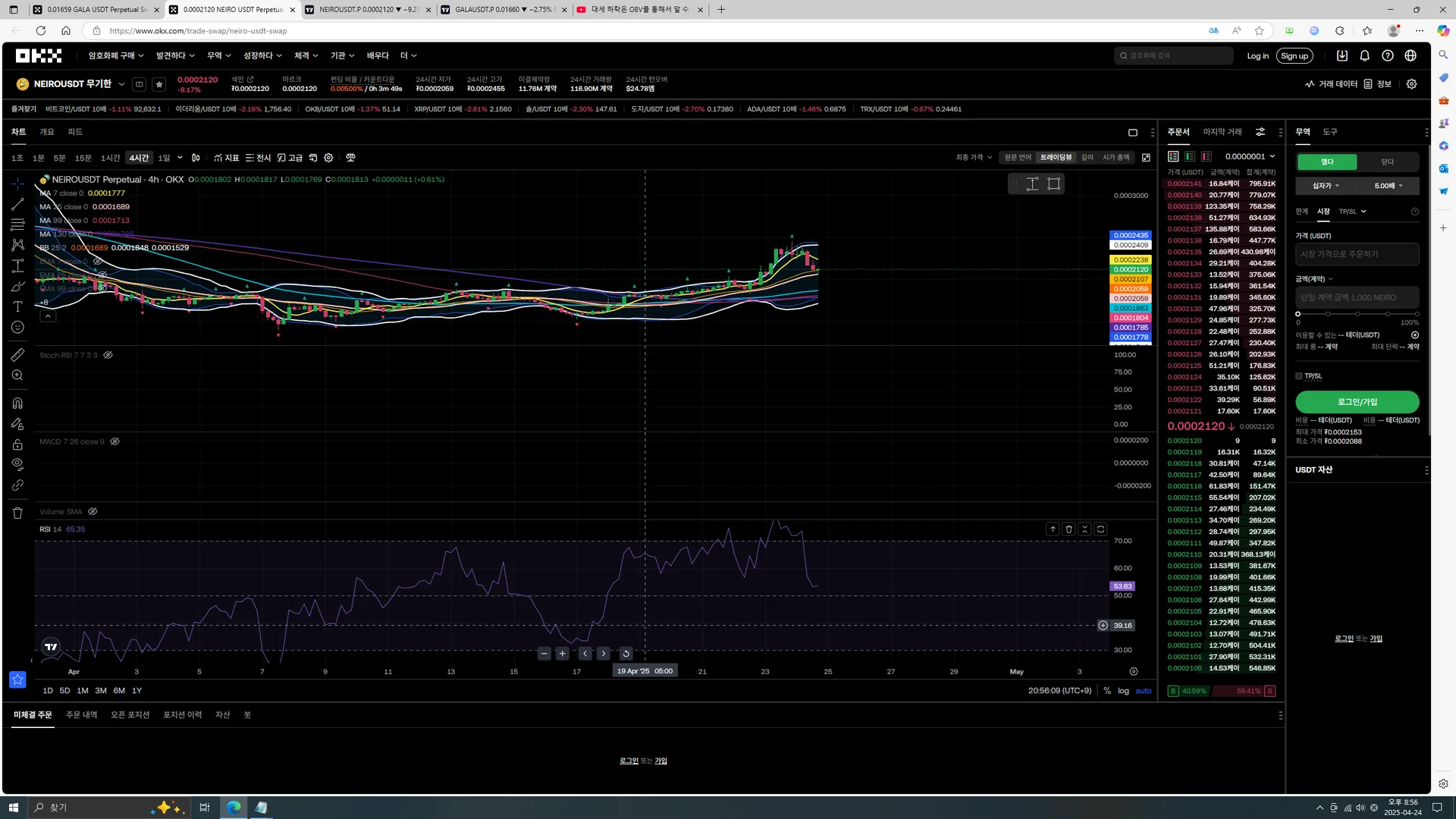Click the trash remove drawings icon
Screen dimensions: 1456x819
click(17, 513)
